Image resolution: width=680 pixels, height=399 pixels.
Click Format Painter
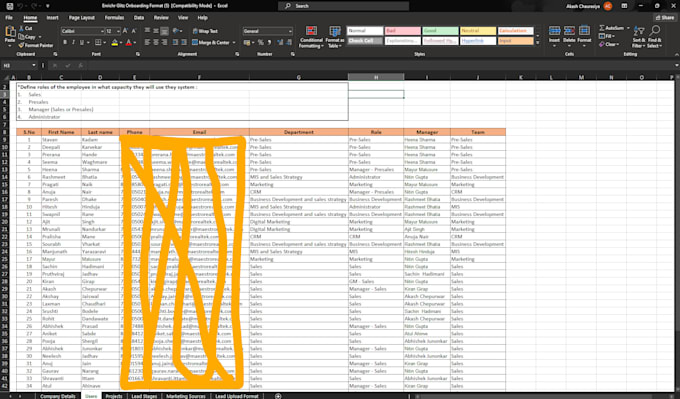coord(36,45)
